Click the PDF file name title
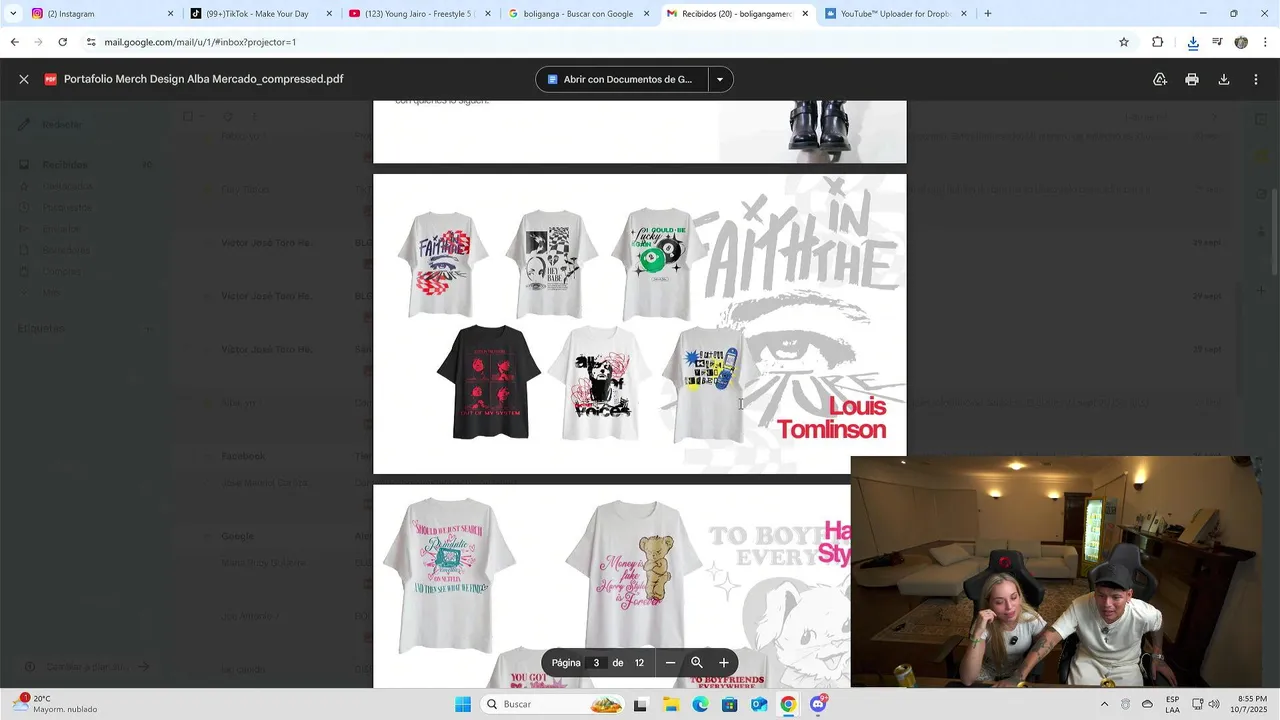1280x720 pixels. (x=204, y=79)
